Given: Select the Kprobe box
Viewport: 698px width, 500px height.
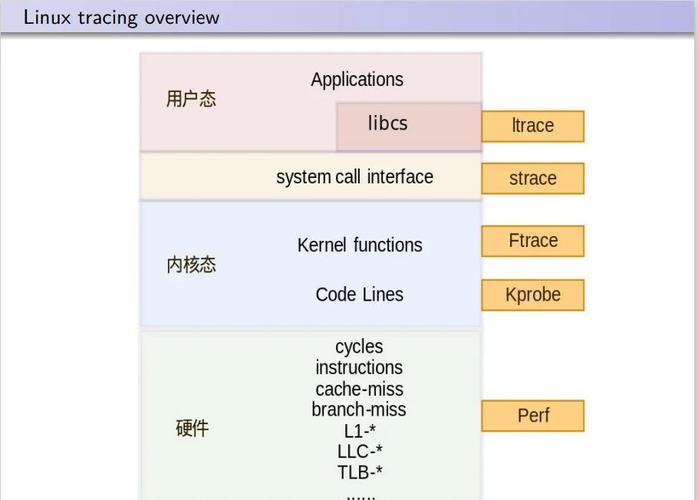Looking at the screenshot, I should tap(532, 295).
